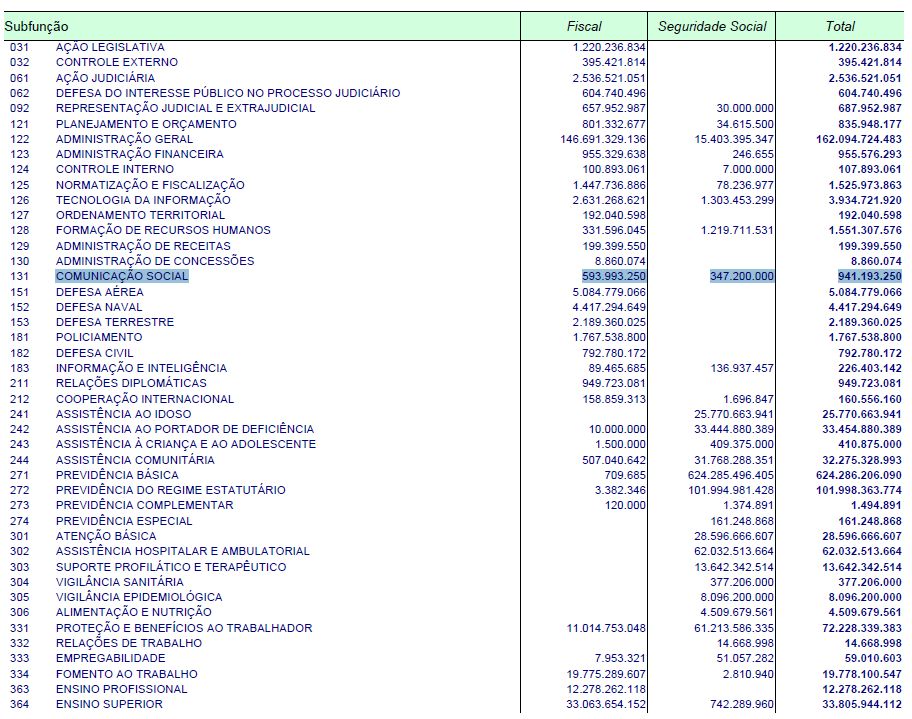Click highlighted COMUNICAÇÃO SOCIAL label
This screenshot has height=719, width=912.
122,276
